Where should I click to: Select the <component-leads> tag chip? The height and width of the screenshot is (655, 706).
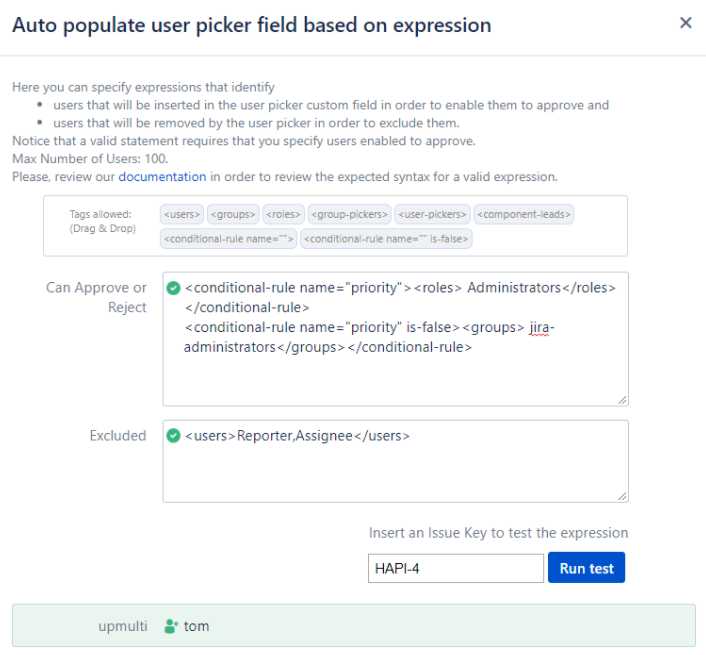coord(524,214)
